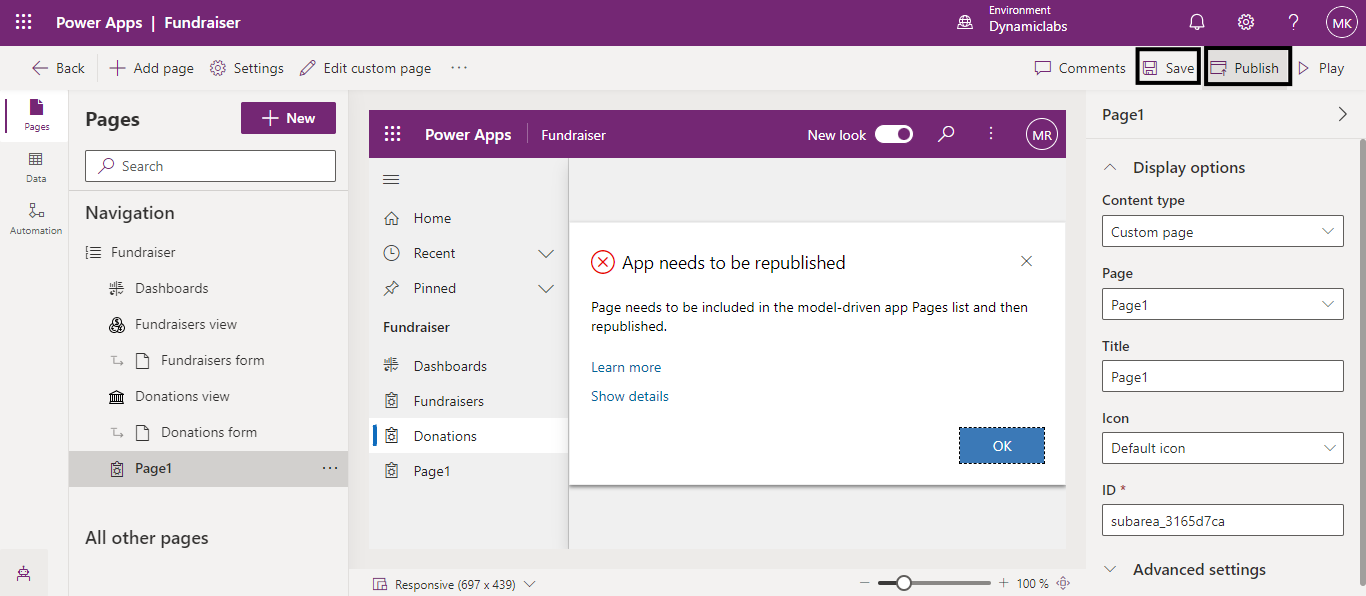This screenshot has height=596, width=1366.
Task: Open the settings gear in header
Action: point(1245,22)
